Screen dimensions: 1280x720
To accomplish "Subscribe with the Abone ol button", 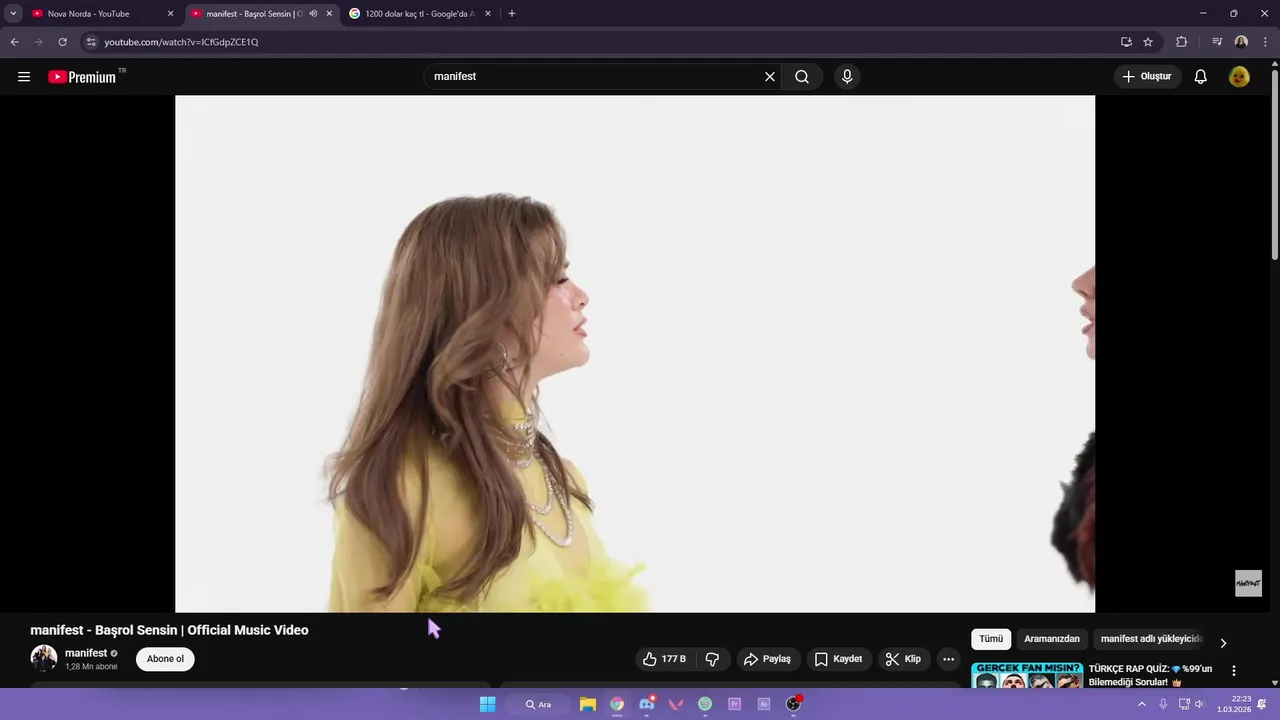I will click(x=165, y=659).
